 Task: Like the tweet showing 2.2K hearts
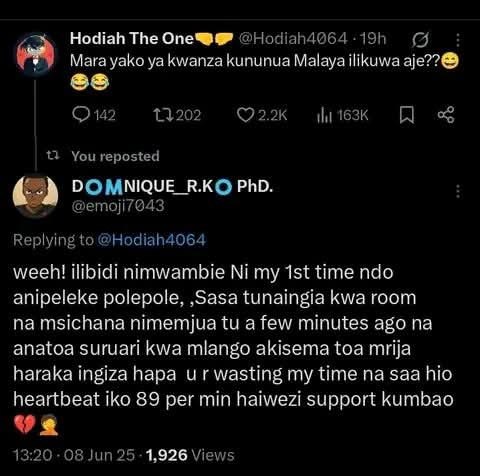pos(262,115)
